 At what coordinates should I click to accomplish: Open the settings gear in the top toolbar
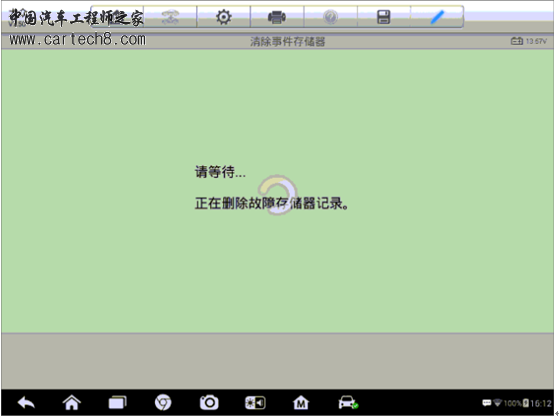pos(224,17)
